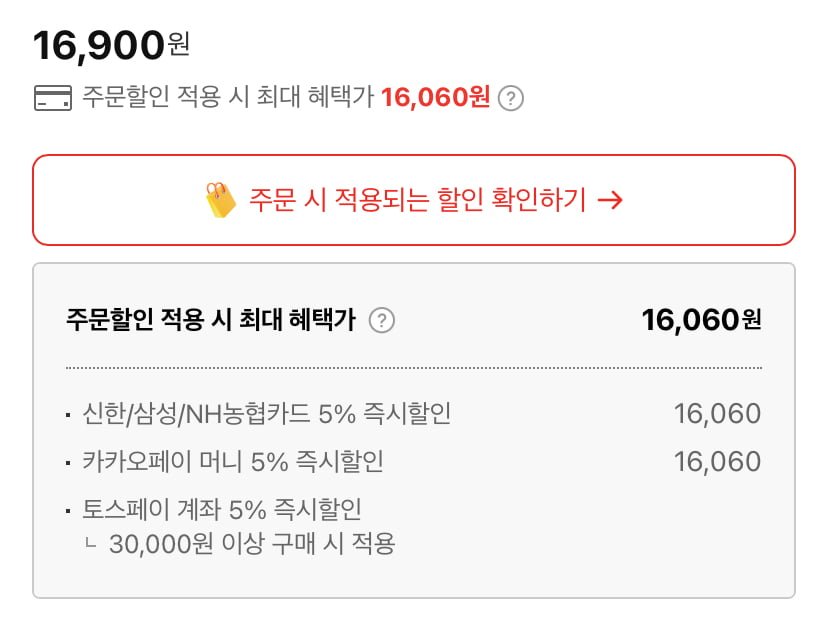828x623 pixels.
Task: Click the bullet before 신한/삼성/NH농협카드
Action: coord(68,414)
